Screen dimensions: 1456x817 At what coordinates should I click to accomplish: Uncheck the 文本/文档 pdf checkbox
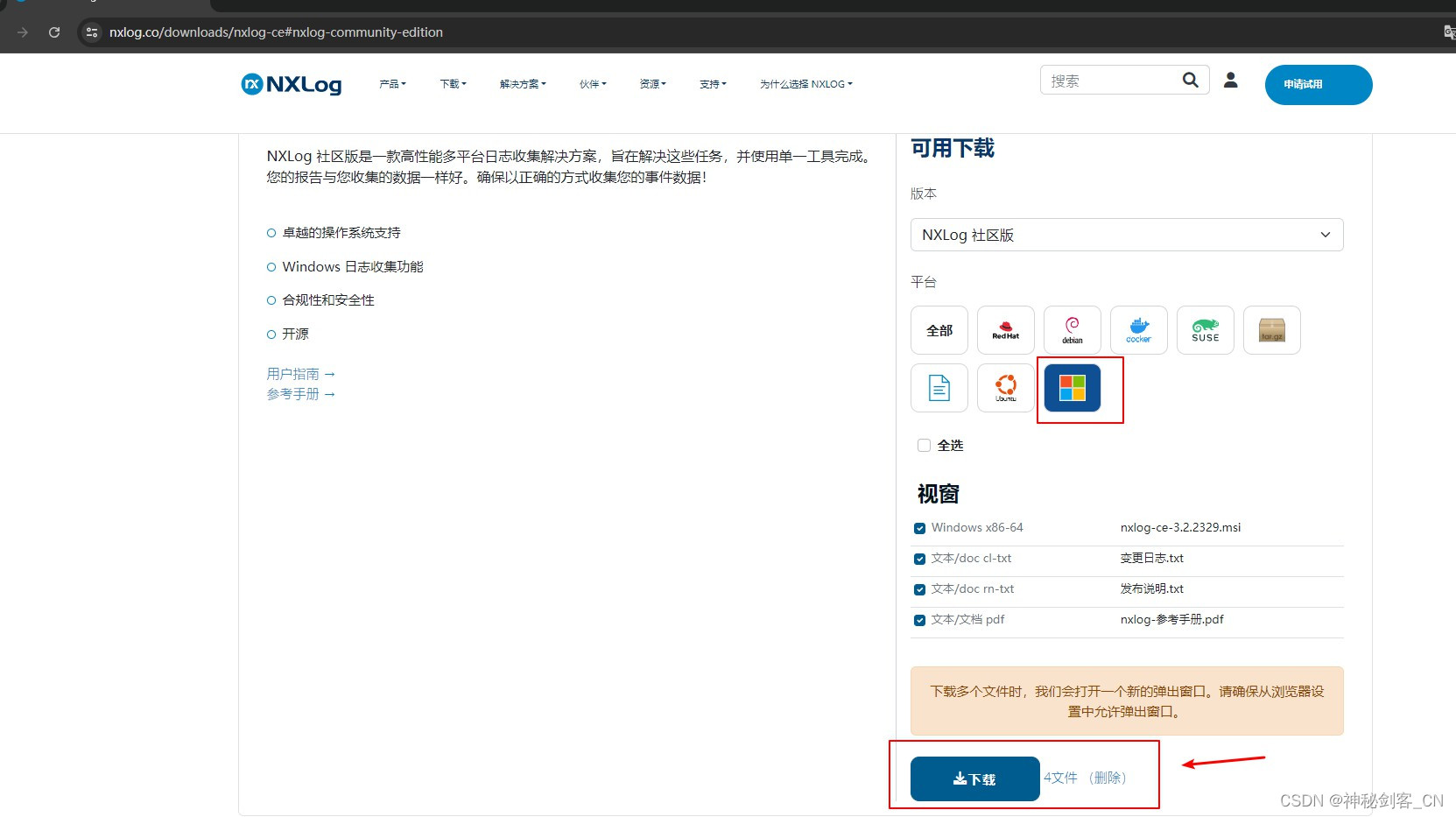[919, 620]
